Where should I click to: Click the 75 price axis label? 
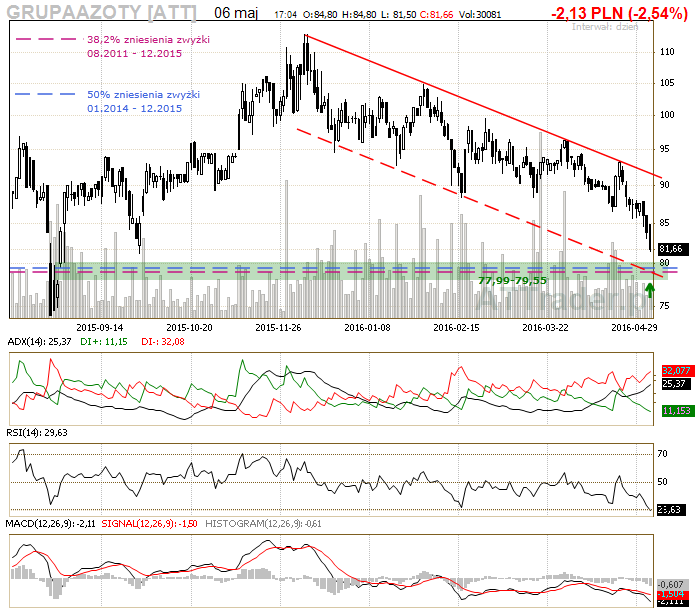point(665,306)
